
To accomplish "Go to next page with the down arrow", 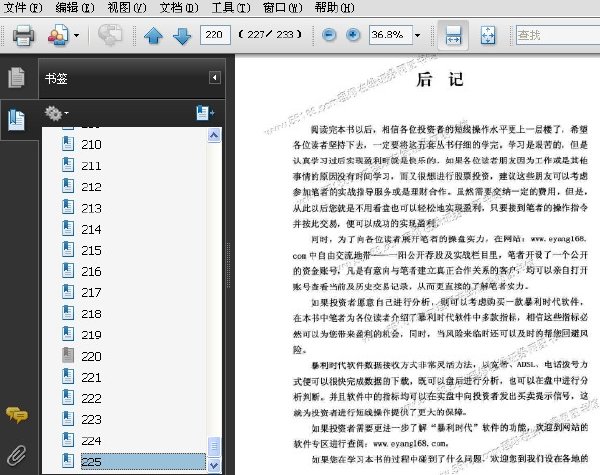I will [x=182, y=36].
